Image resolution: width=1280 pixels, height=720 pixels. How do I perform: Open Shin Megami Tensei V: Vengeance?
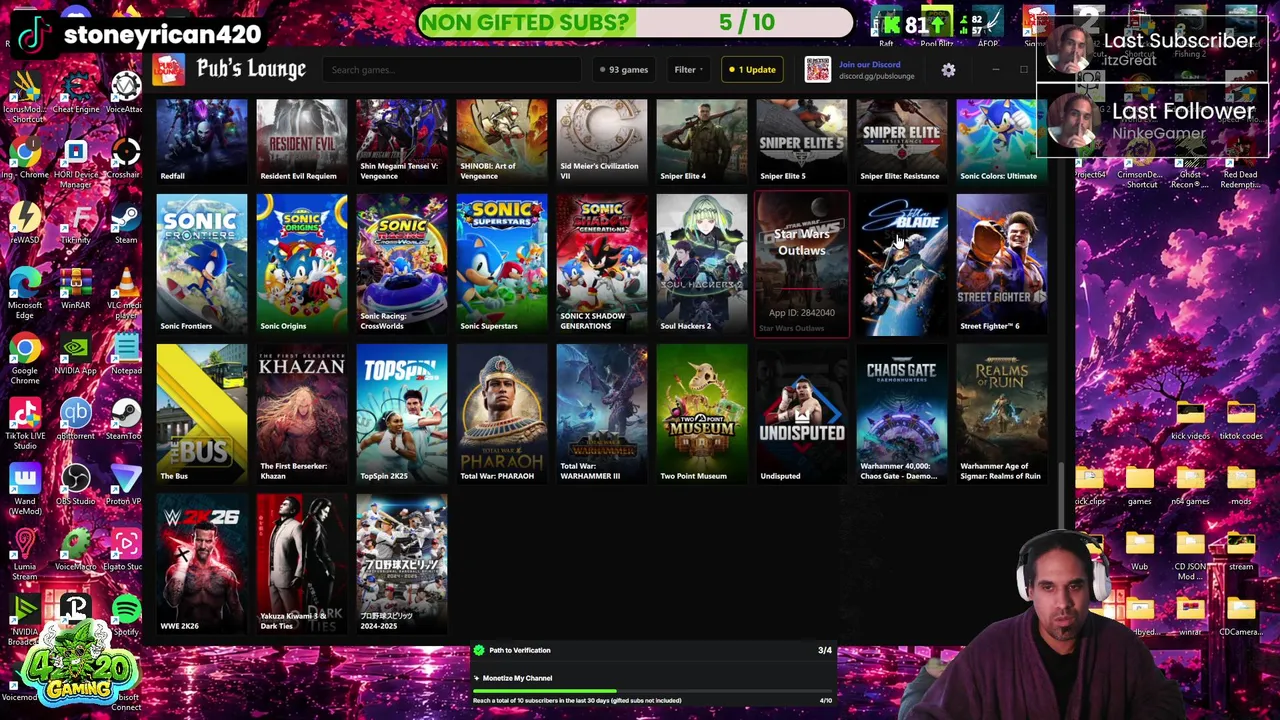click(x=401, y=140)
